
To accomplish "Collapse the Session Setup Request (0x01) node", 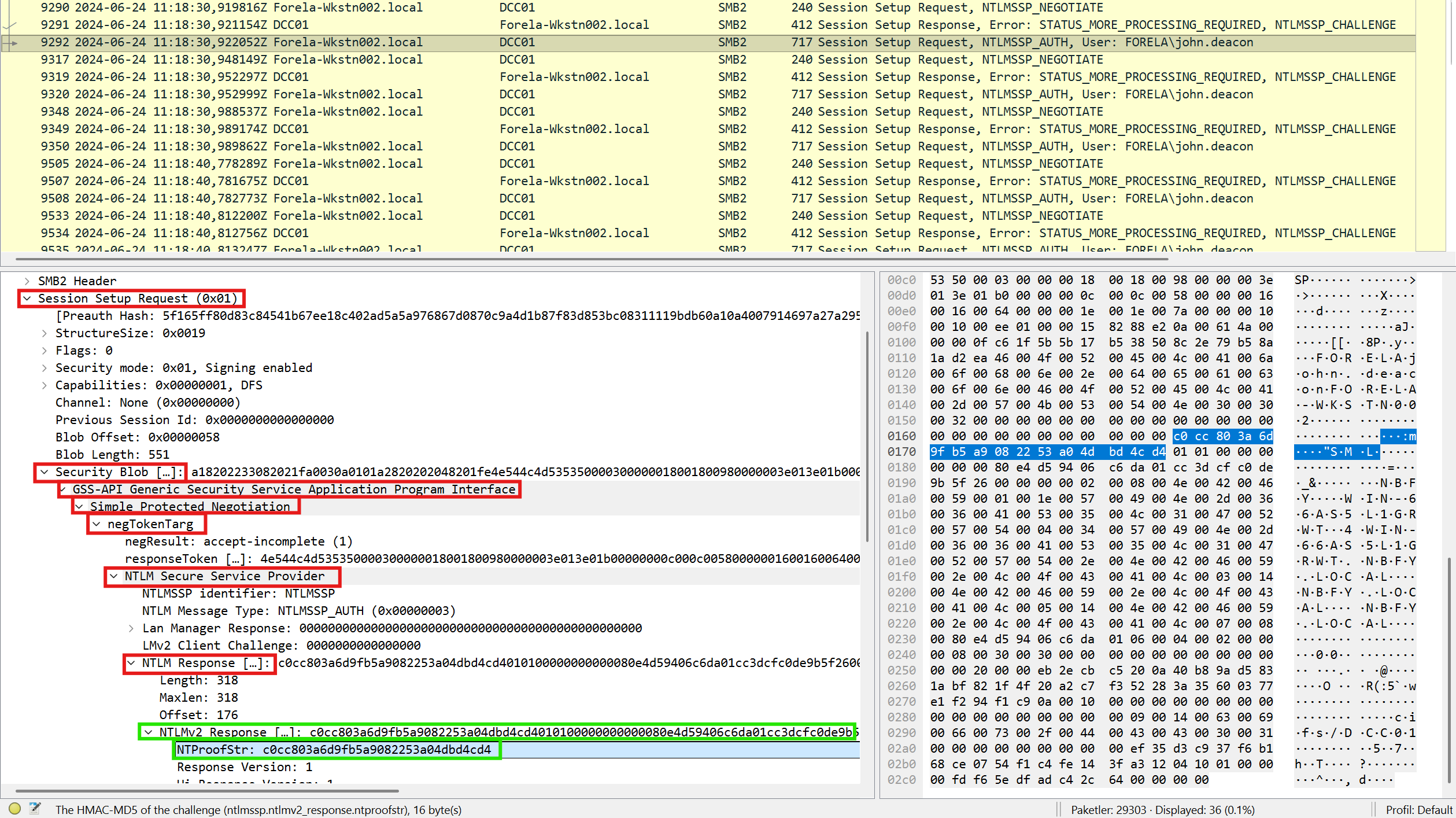I will [x=27, y=299].
